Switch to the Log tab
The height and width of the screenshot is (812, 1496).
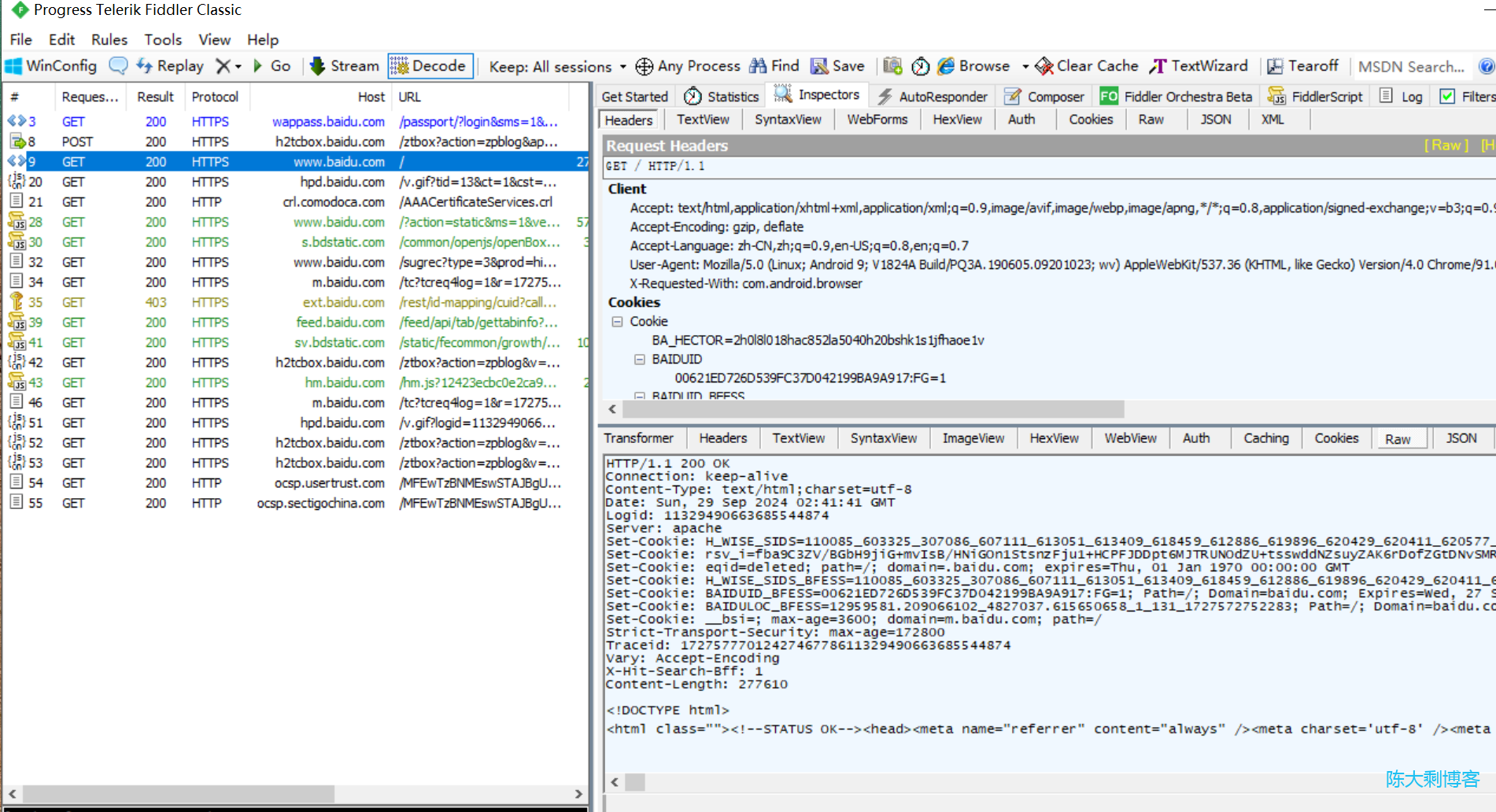coord(1402,97)
